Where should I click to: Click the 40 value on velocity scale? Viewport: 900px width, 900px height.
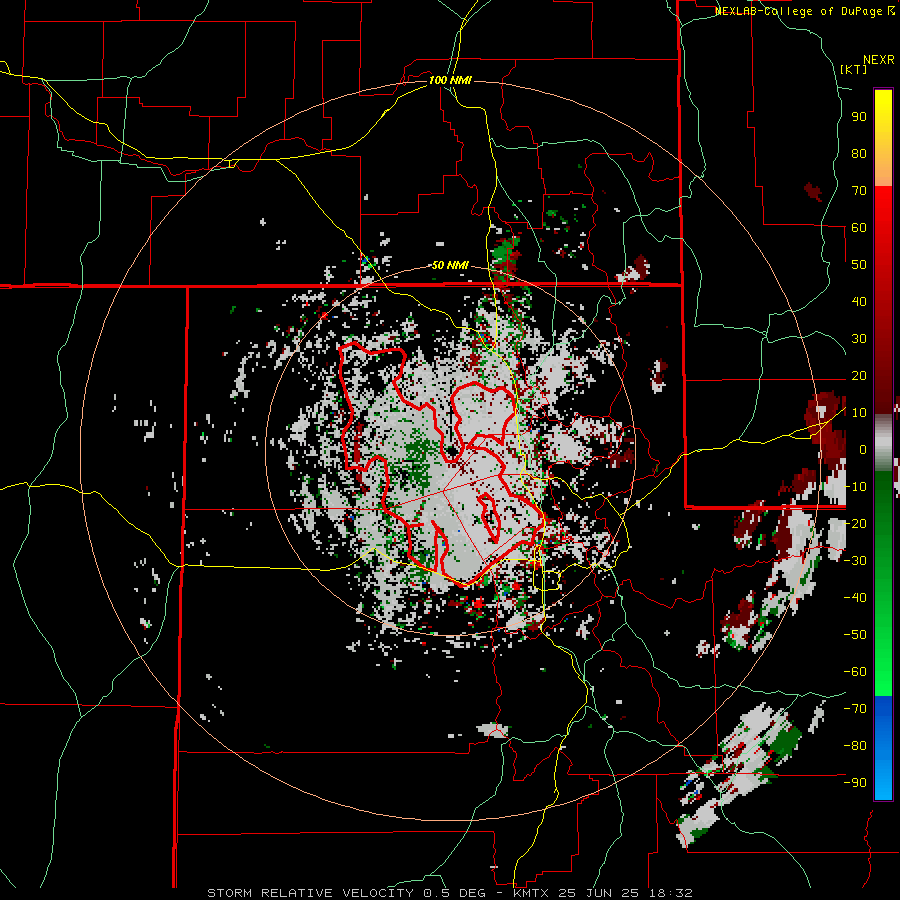(x=859, y=301)
